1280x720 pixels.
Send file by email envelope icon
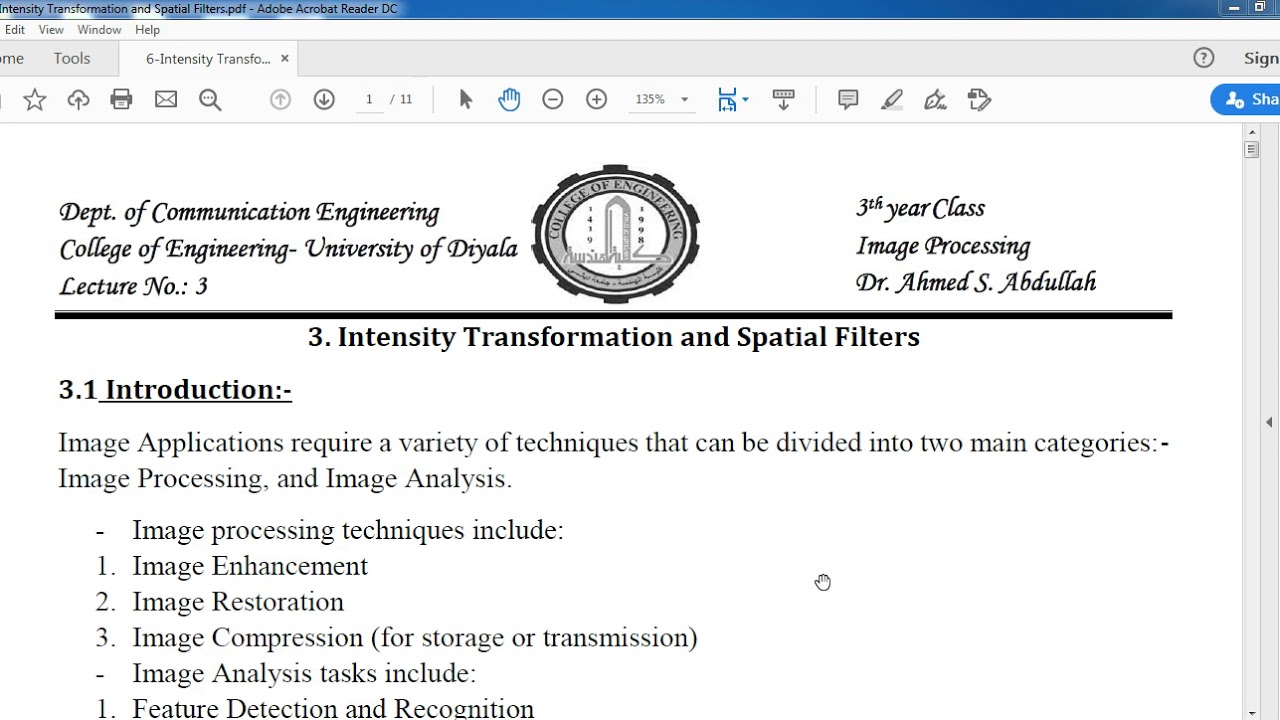click(x=166, y=100)
